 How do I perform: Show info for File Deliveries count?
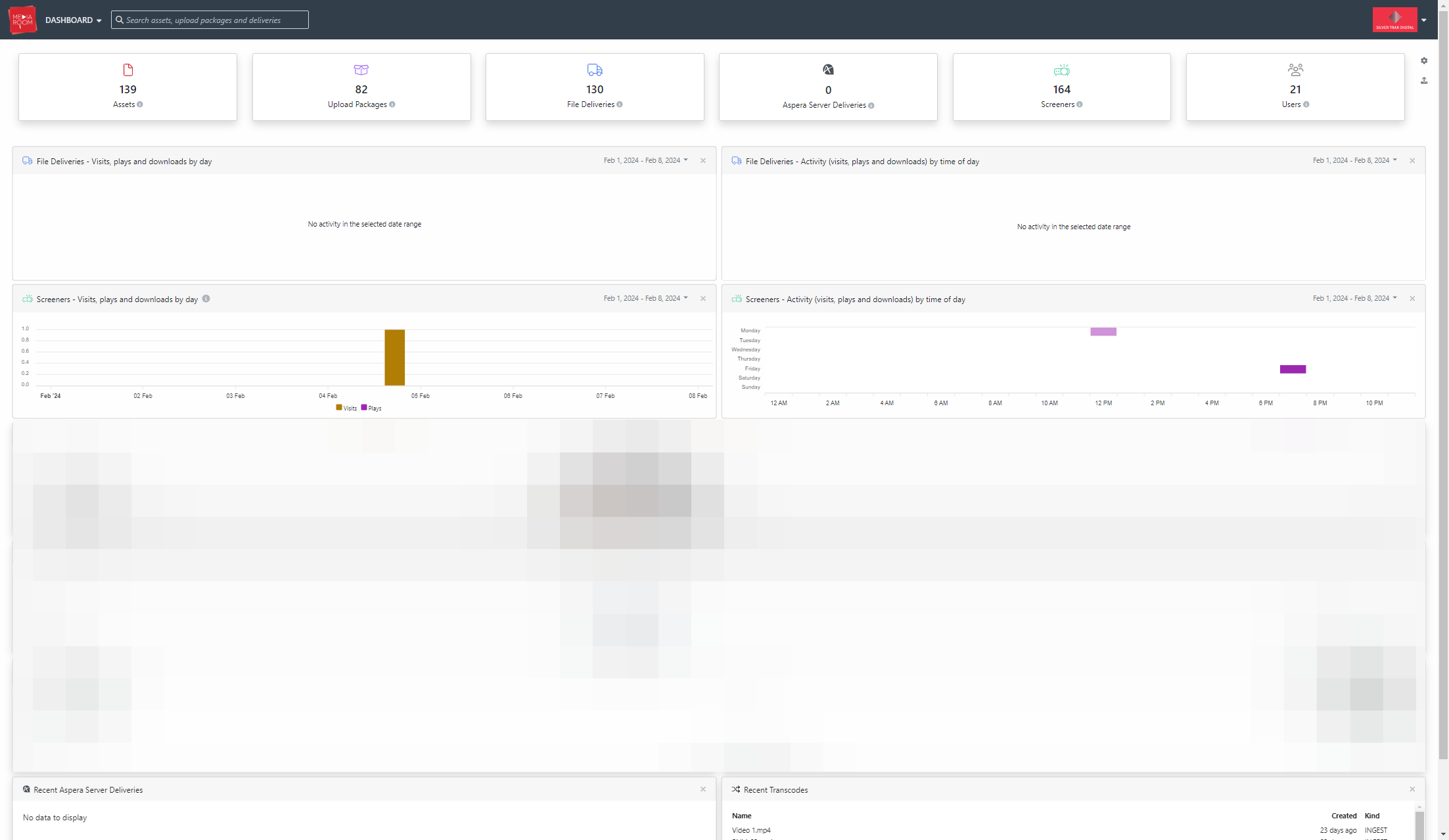pos(620,104)
